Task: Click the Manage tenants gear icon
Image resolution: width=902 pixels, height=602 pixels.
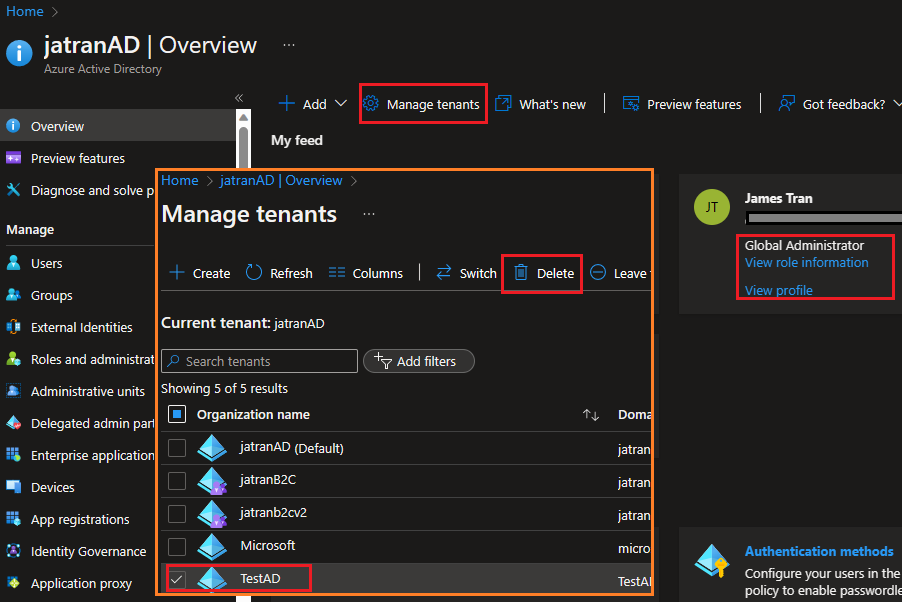Action: click(371, 104)
